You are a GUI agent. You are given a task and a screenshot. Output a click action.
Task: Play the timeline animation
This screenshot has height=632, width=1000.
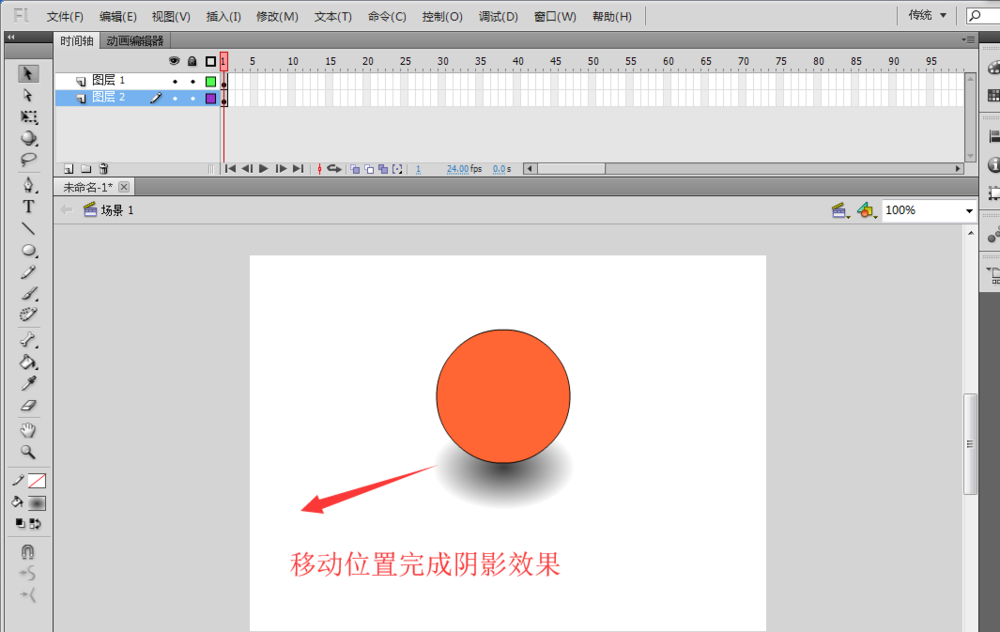[x=263, y=168]
